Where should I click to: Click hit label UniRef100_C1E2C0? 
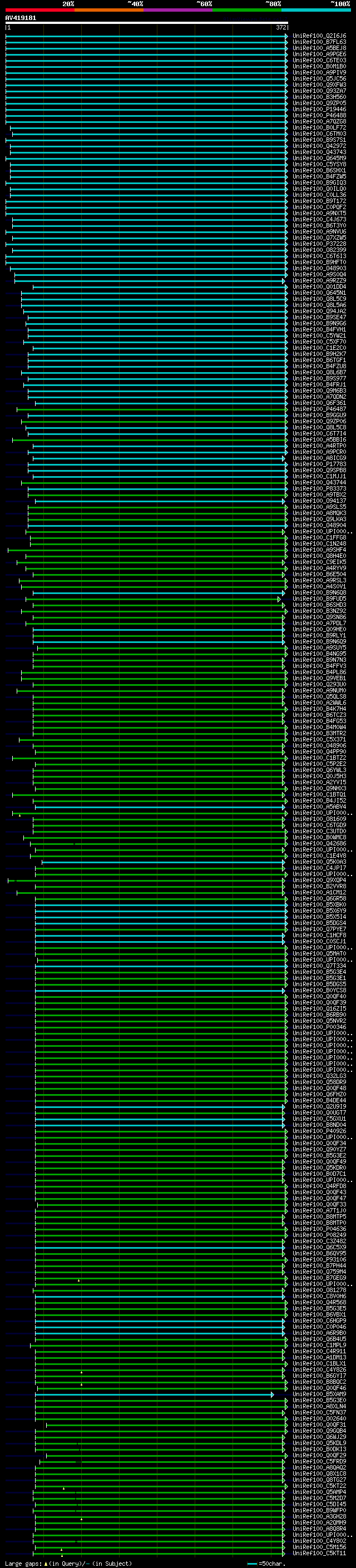coord(319,348)
